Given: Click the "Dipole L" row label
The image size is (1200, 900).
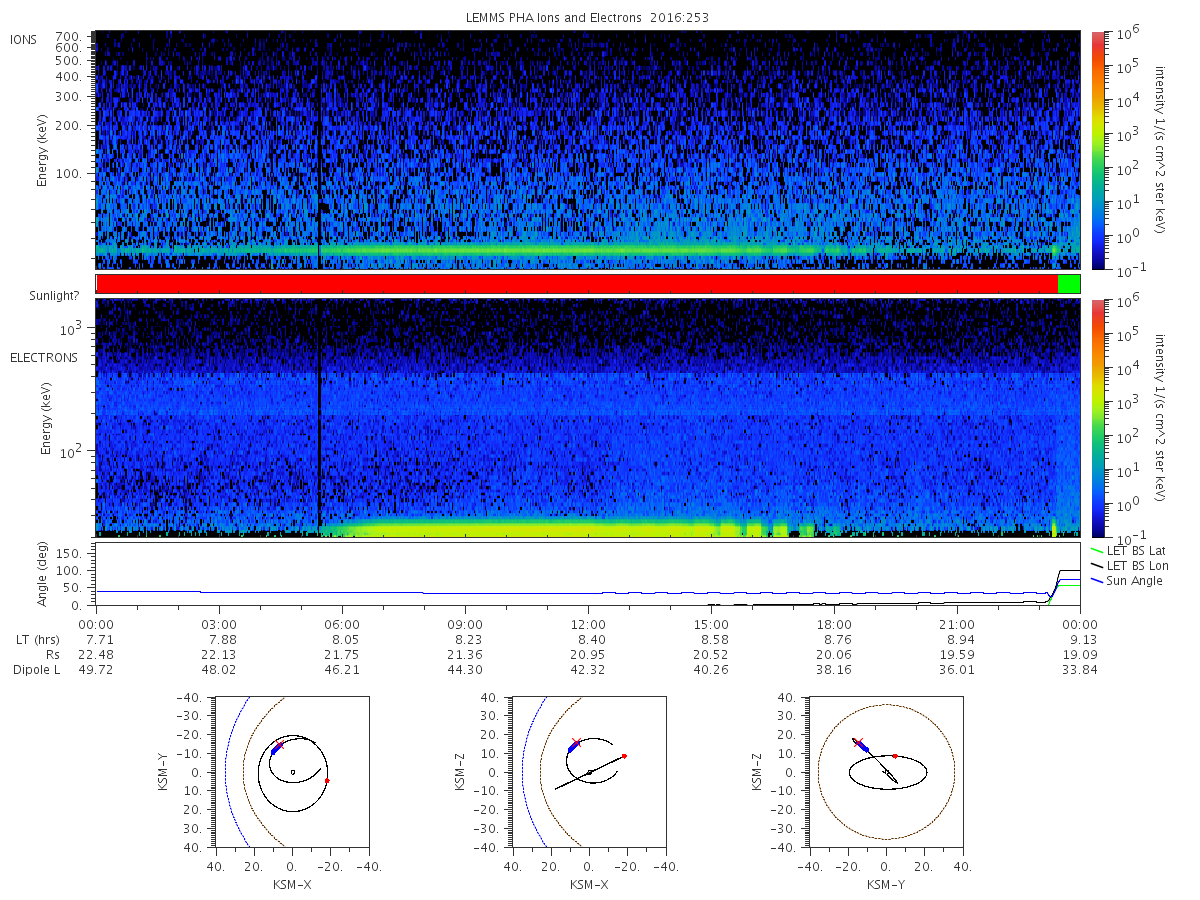Looking at the screenshot, I should pyautogui.click(x=36, y=669).
